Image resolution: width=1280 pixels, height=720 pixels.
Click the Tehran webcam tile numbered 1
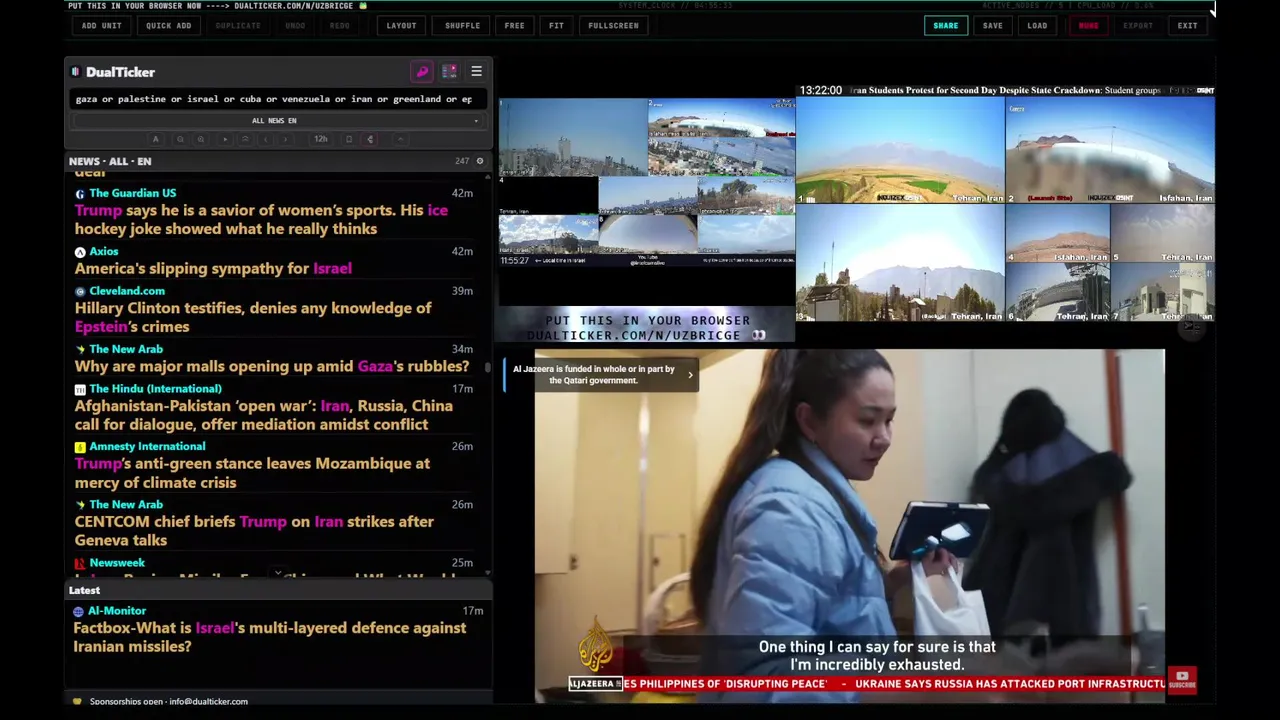[900, 151]
